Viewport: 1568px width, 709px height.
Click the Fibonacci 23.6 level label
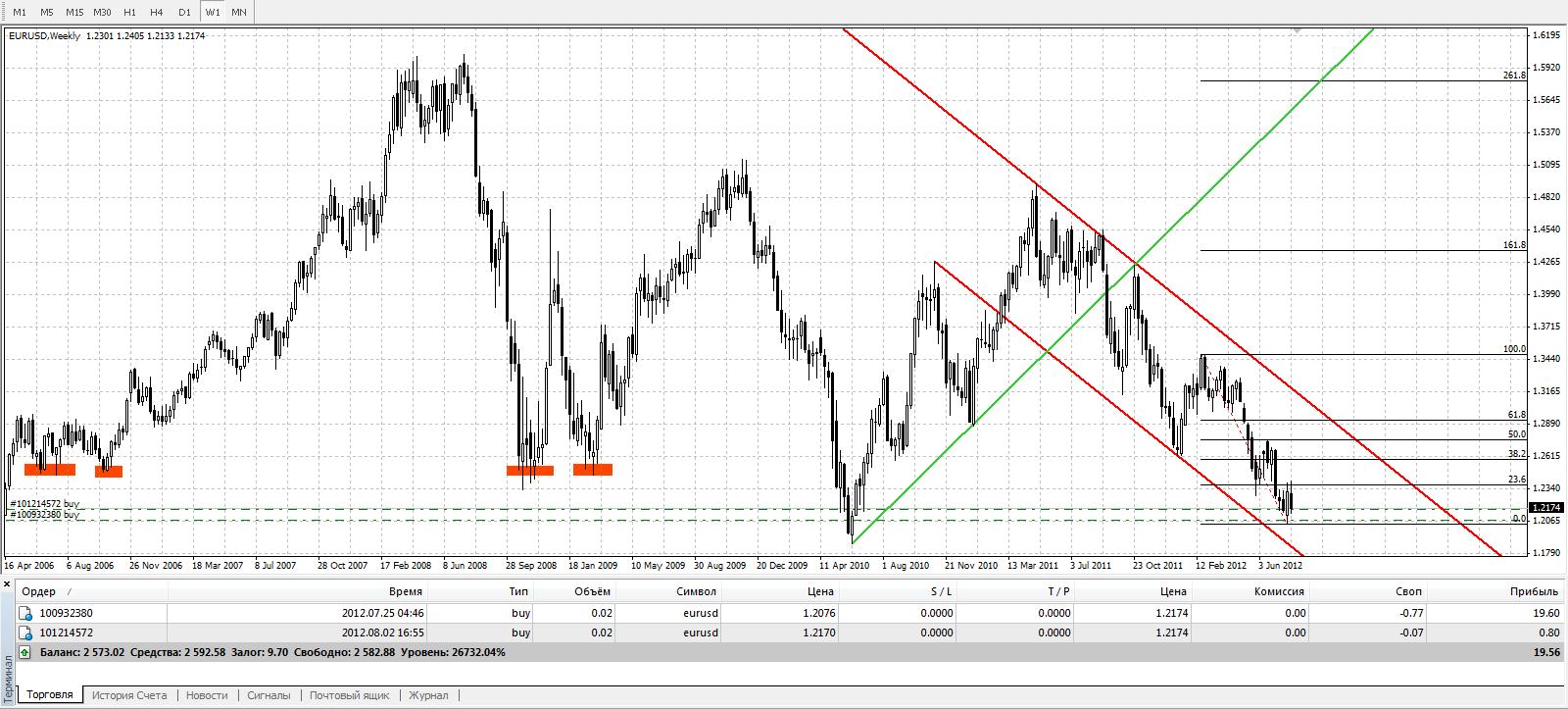[1517, 480]
